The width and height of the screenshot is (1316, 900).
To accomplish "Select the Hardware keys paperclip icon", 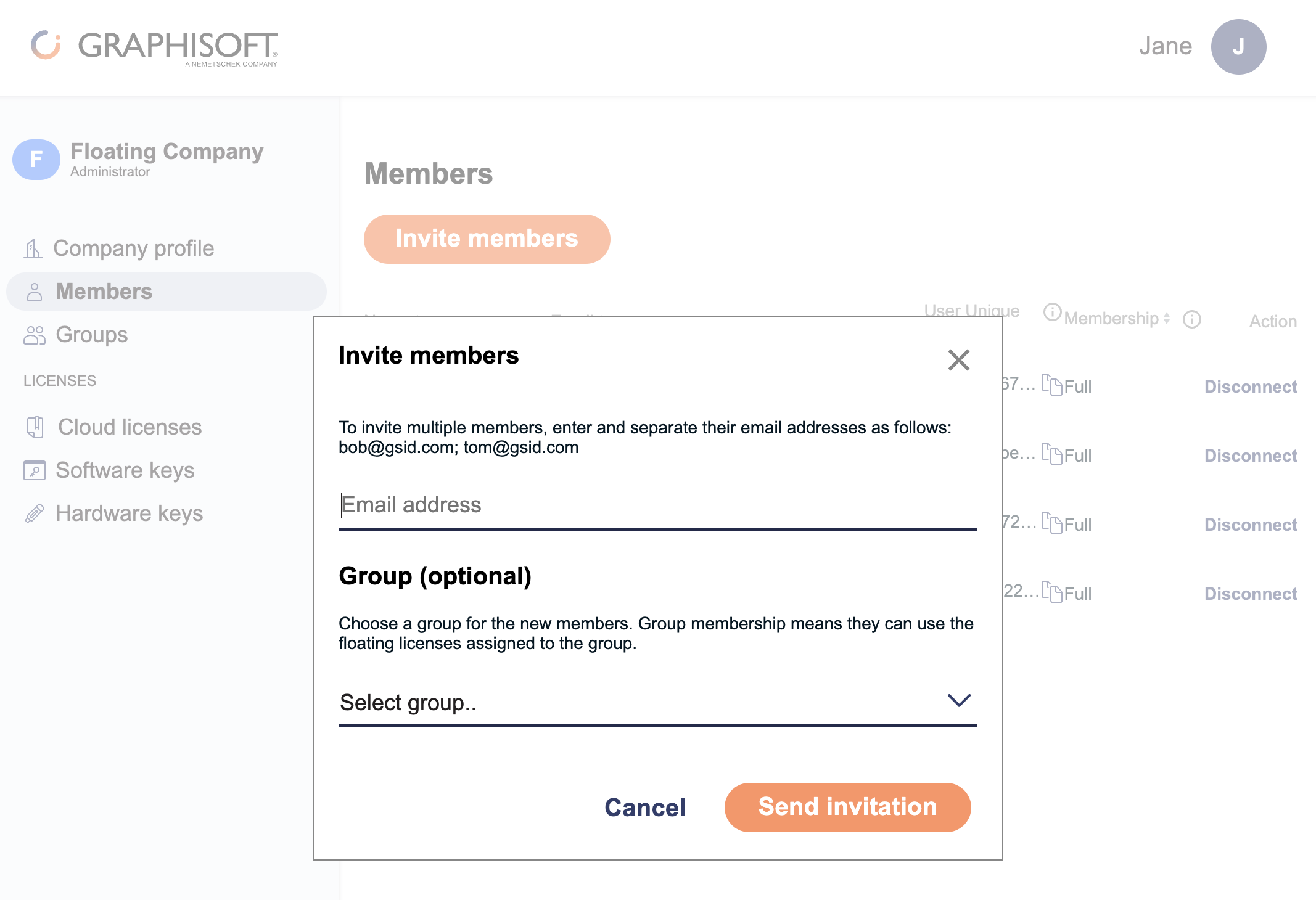I will (x=36, y=512).
